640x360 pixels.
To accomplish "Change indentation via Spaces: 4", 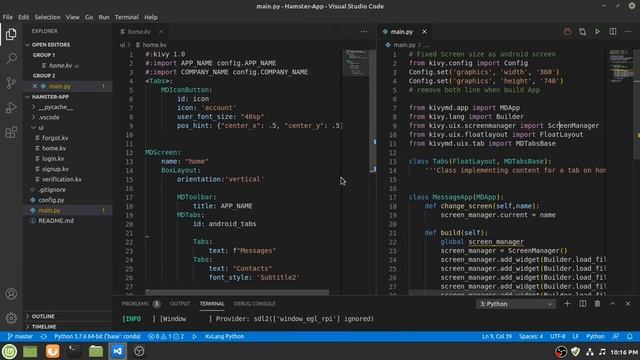I will 531,336.
